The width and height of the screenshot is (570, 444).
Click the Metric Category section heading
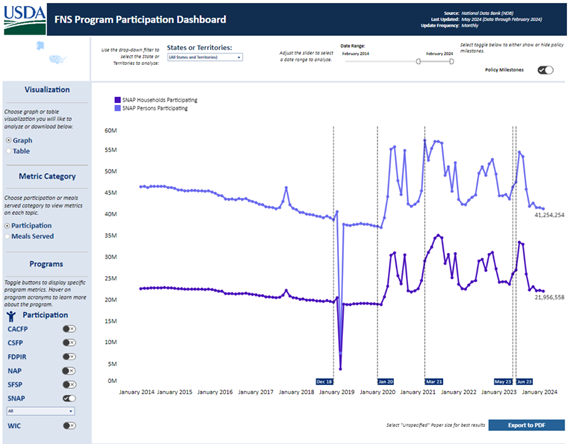click(47, 176)
